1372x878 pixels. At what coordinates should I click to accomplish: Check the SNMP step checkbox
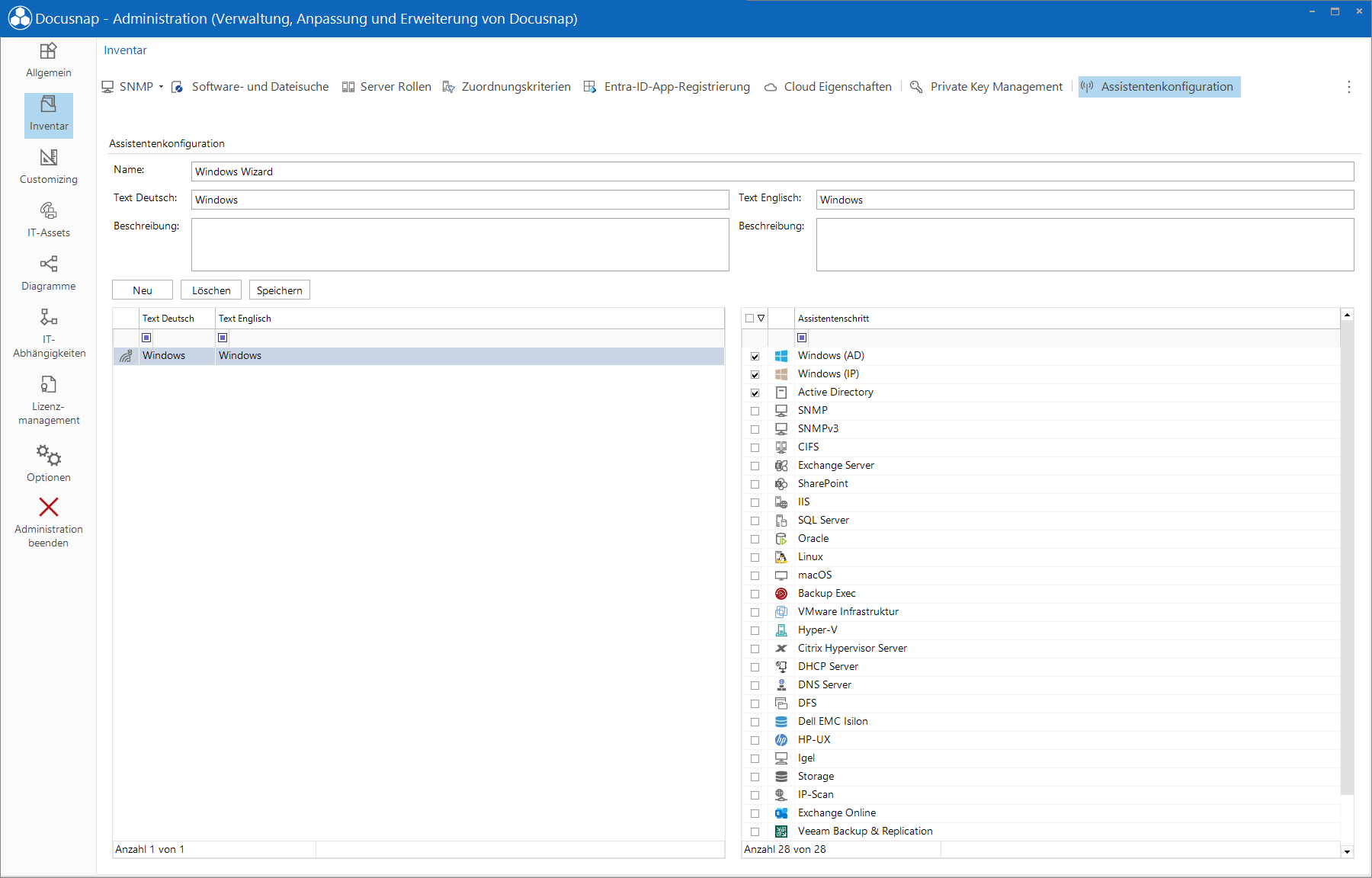point(755,411)
